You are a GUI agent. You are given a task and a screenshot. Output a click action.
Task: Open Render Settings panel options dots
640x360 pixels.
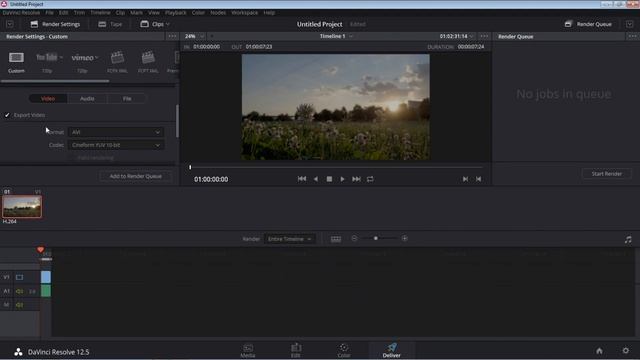(172, 36)
